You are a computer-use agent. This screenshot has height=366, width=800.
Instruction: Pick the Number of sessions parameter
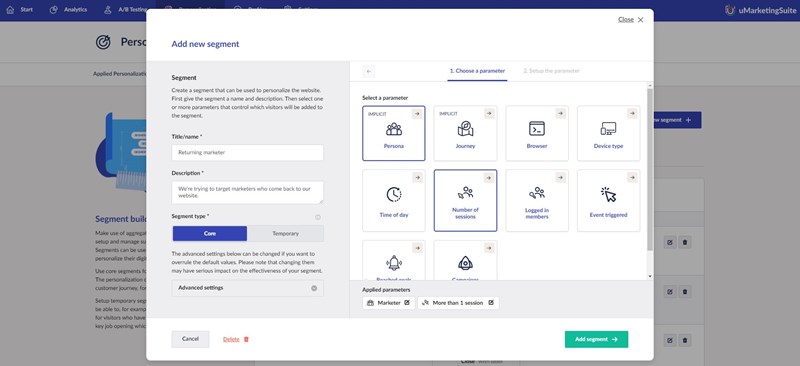pyautogui.click(x=465, y=201)
